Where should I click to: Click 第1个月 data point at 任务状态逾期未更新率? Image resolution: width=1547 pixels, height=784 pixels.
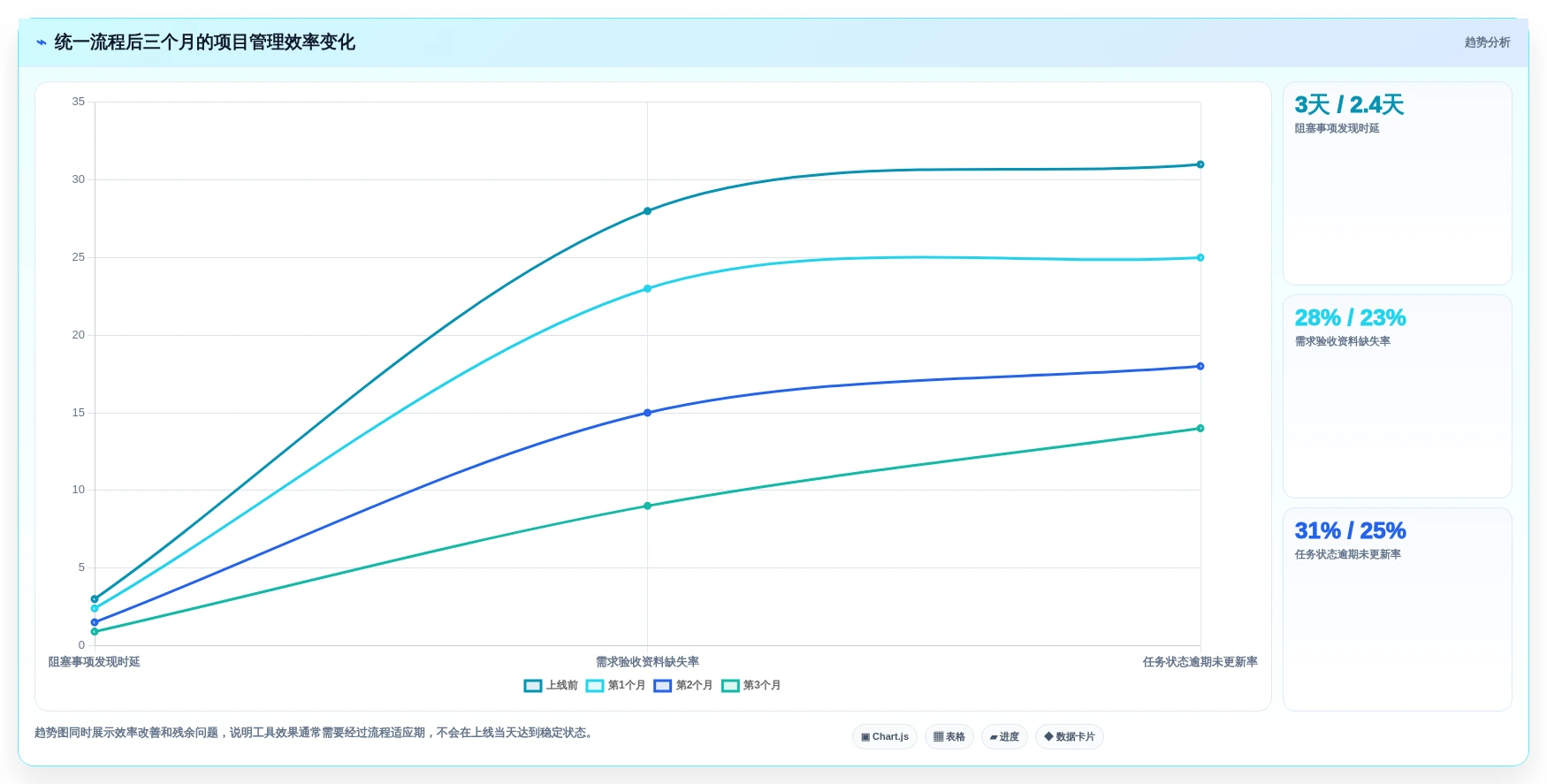coord(1200,258)
